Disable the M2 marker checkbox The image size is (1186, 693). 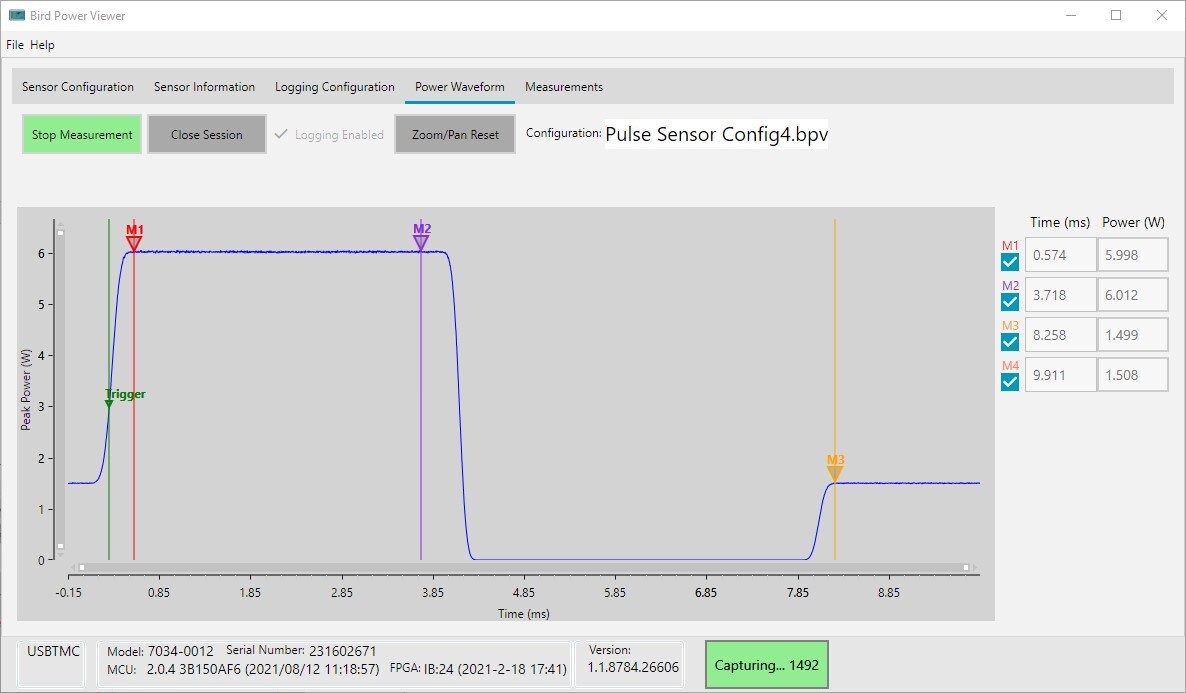[x=1009, y=302]
